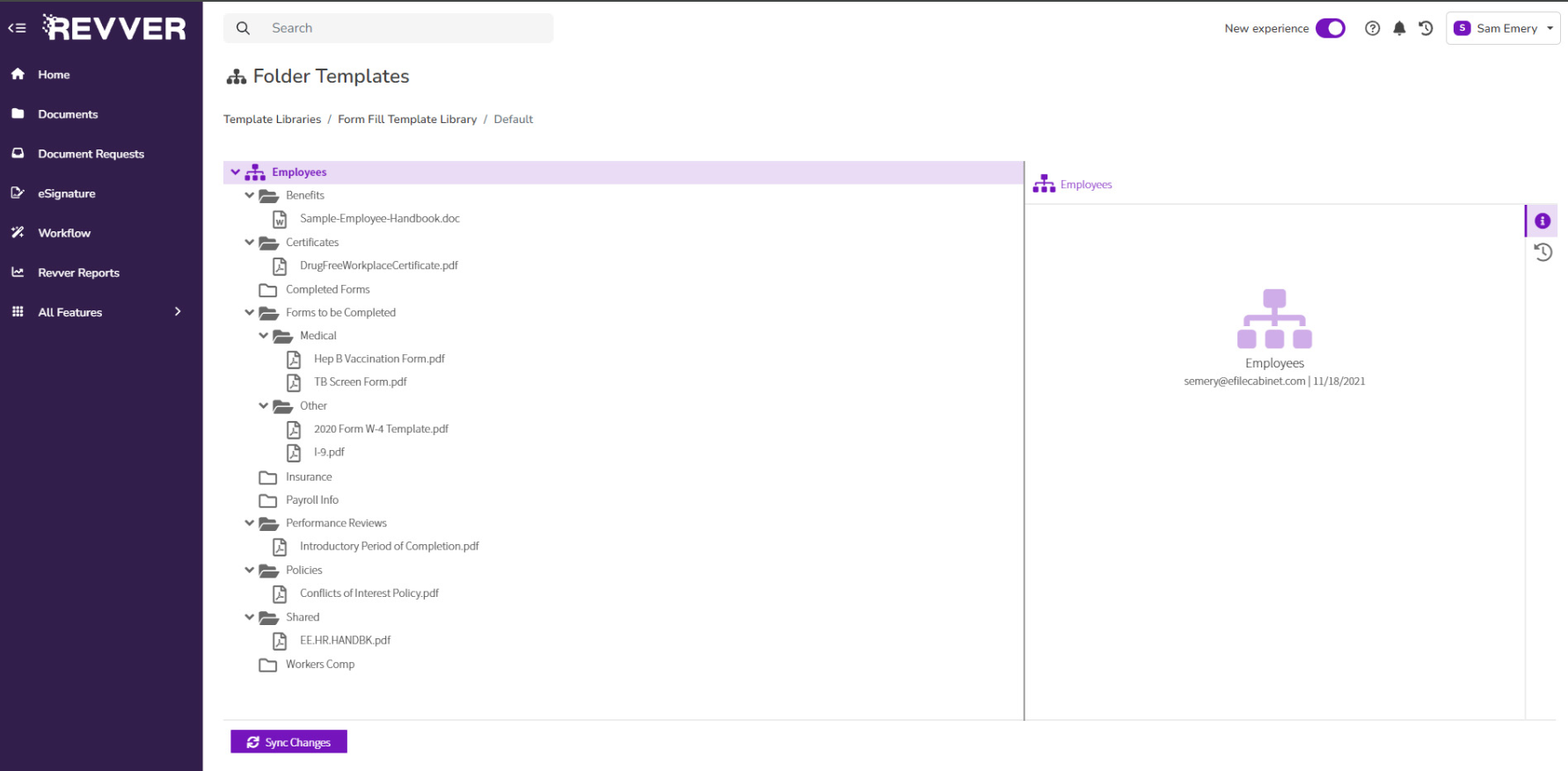Open the history icon in the right panel
This screenshot has width=1568, height=771.
1542,252
